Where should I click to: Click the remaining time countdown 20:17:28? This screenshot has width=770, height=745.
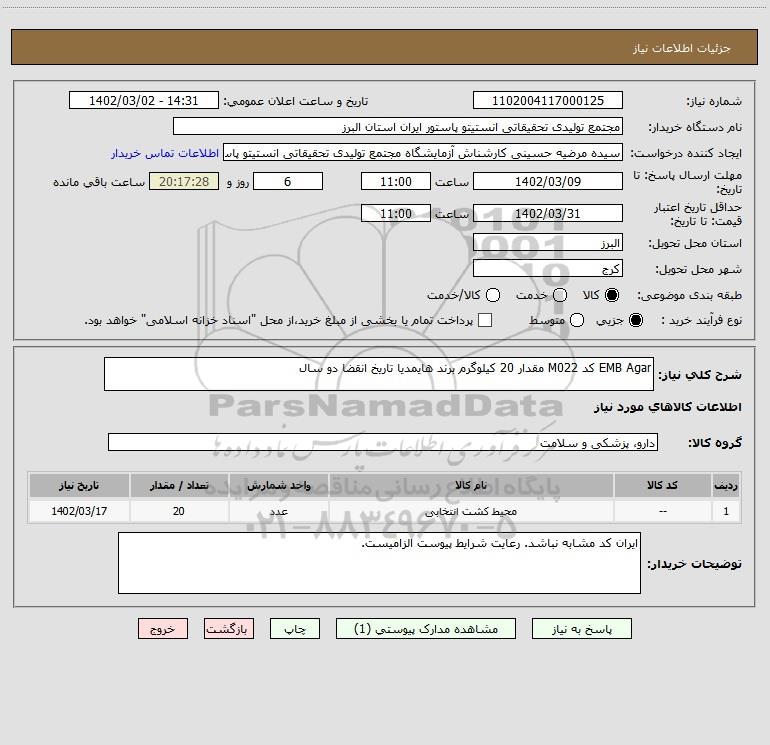[x=184, y=182]
